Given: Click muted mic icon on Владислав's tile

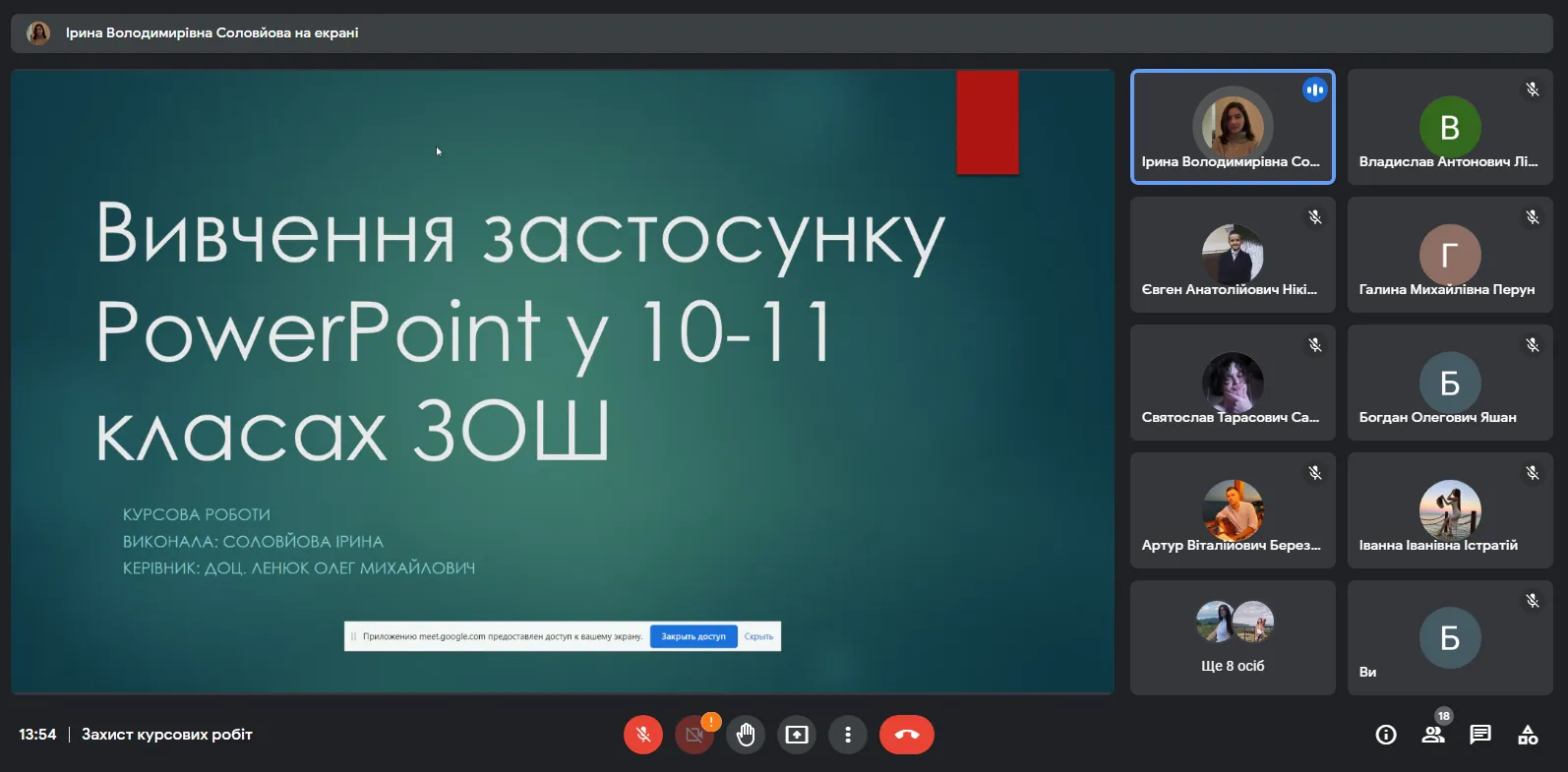Looking at the screenshot, I should [x=1532, y=89].
